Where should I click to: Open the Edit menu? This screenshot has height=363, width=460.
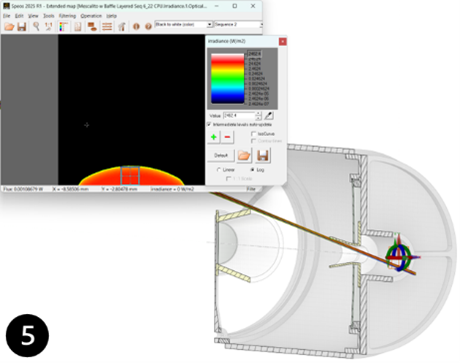click(x=19, y=16)
